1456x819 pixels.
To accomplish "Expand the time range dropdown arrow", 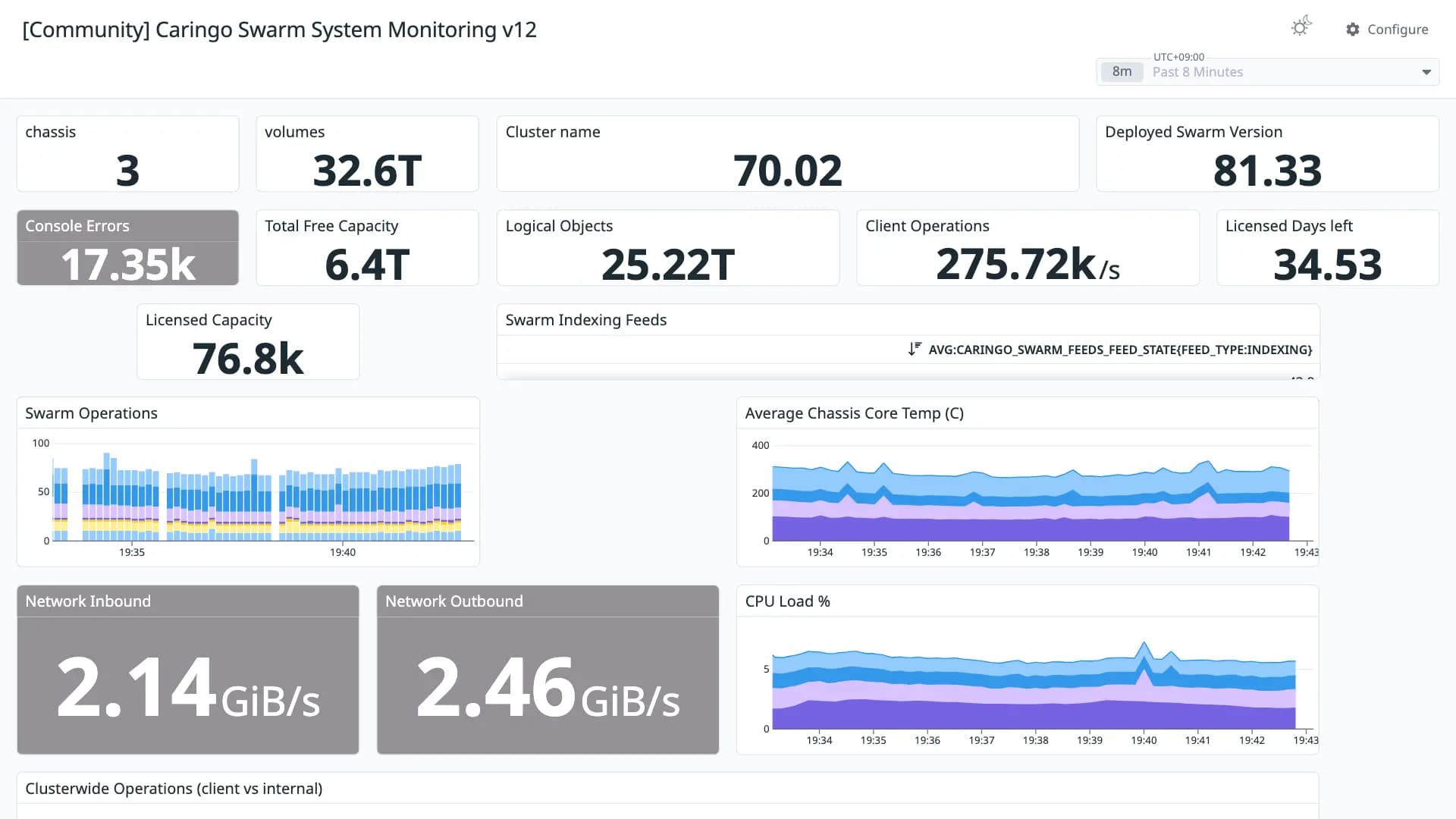I will (x=1426, y=72).
